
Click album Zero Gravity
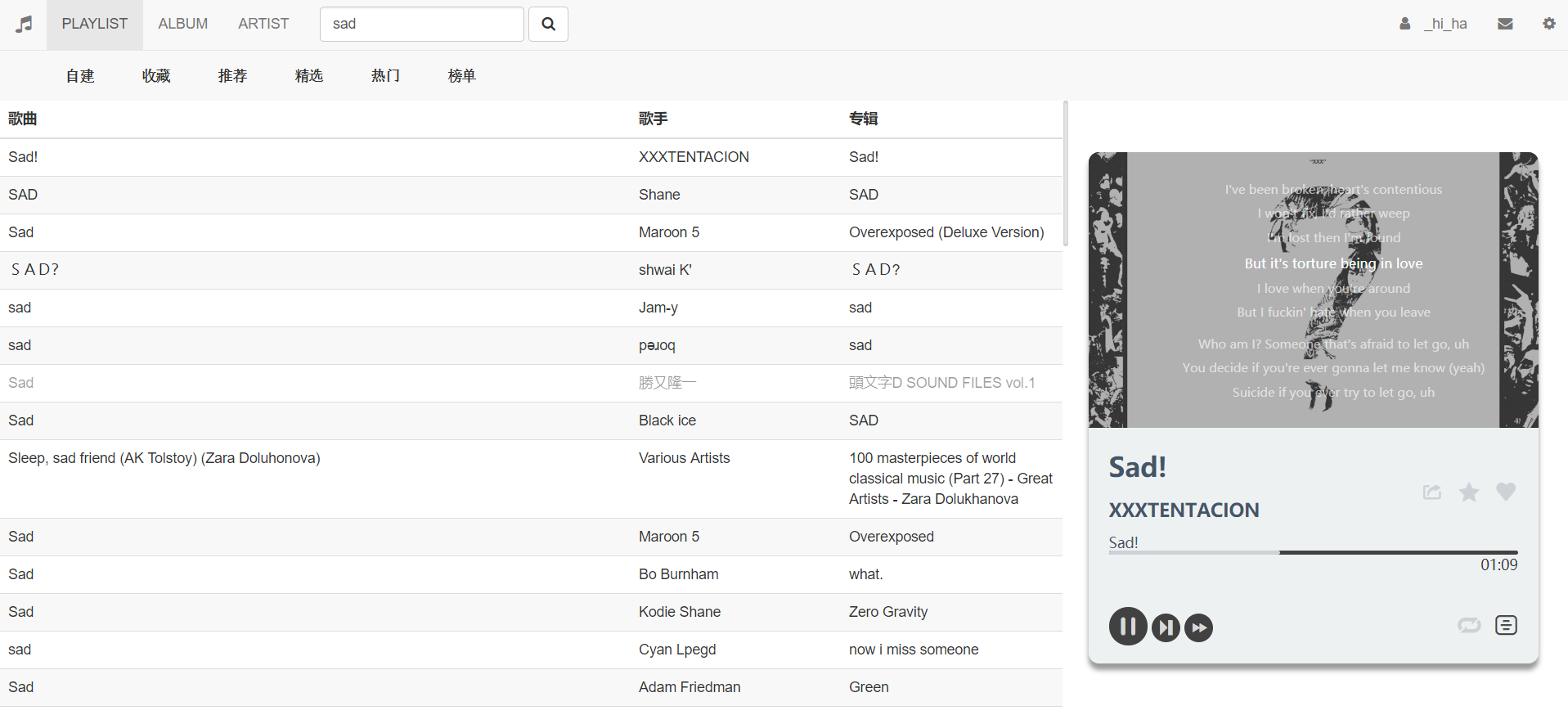887,612
